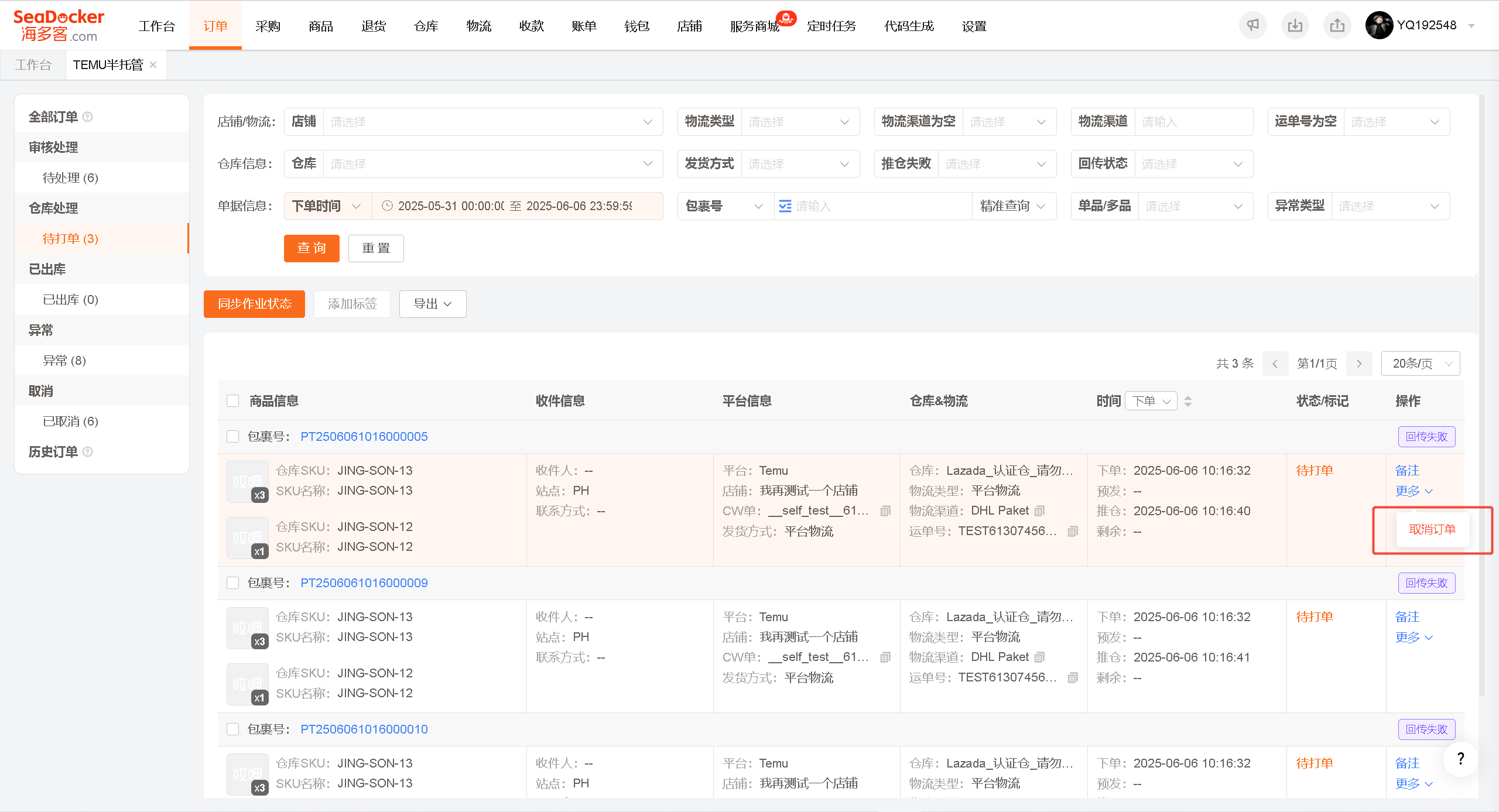Select all orders with header checkbox

(x=233, y=401)
